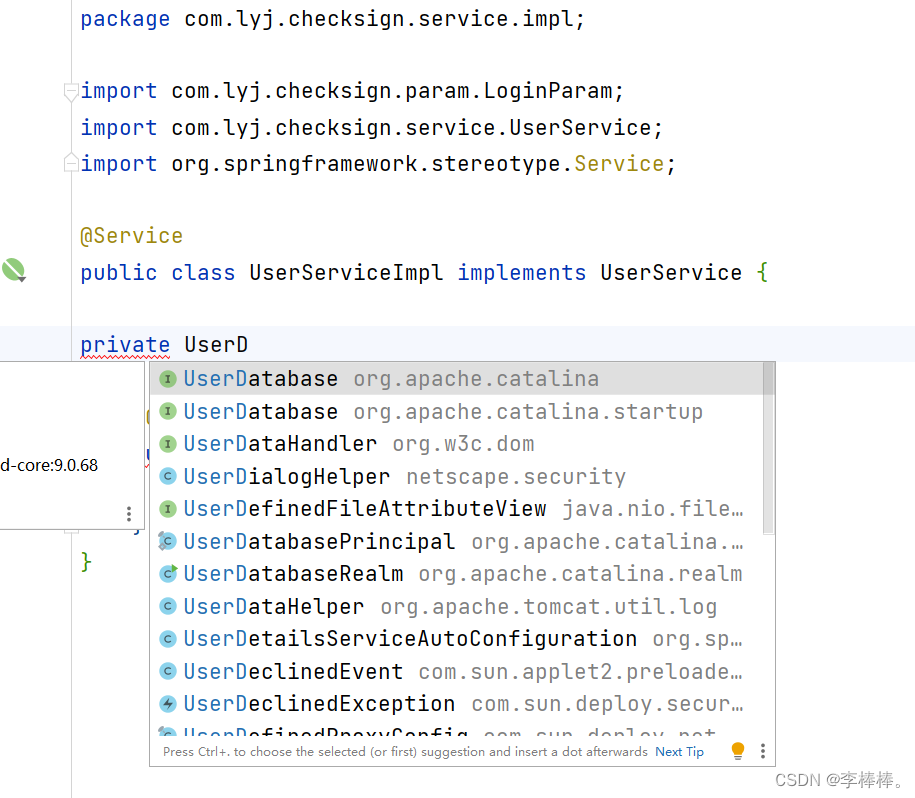
Task: Click the interface icon beside UserDefinedFileAttributeView
Action: (x=167, y=508)
